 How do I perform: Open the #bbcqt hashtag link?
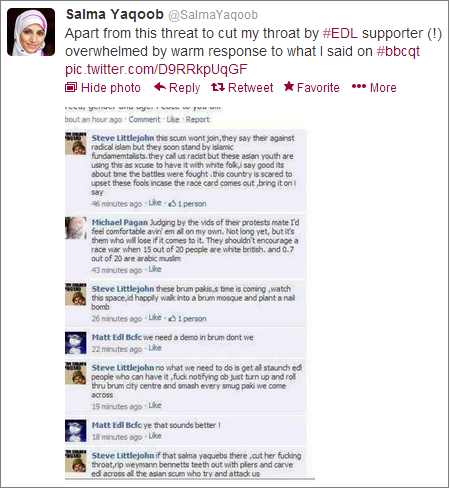(398, 51)
